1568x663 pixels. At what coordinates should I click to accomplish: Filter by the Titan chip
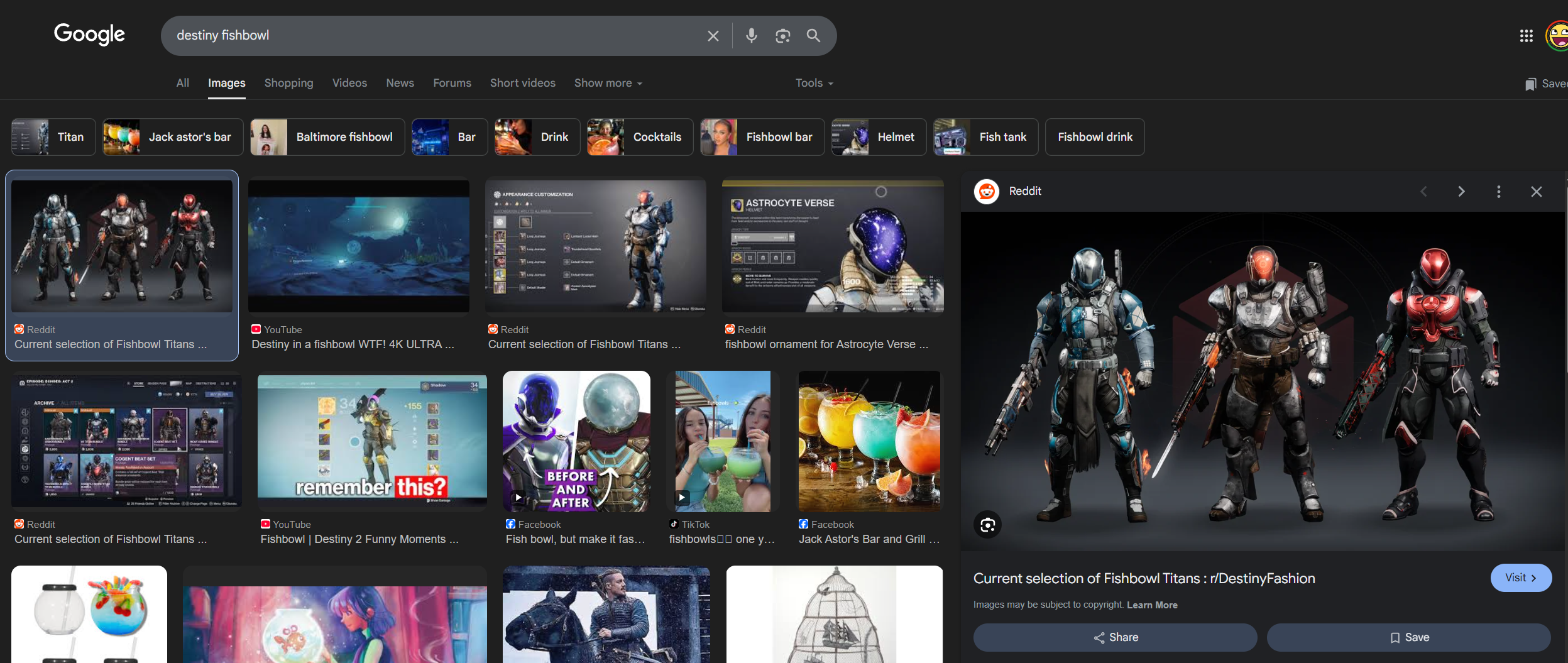53,137
